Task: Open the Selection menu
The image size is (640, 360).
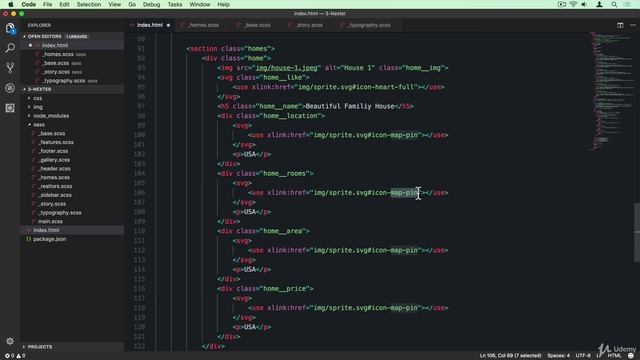Action: coord(89,4)
